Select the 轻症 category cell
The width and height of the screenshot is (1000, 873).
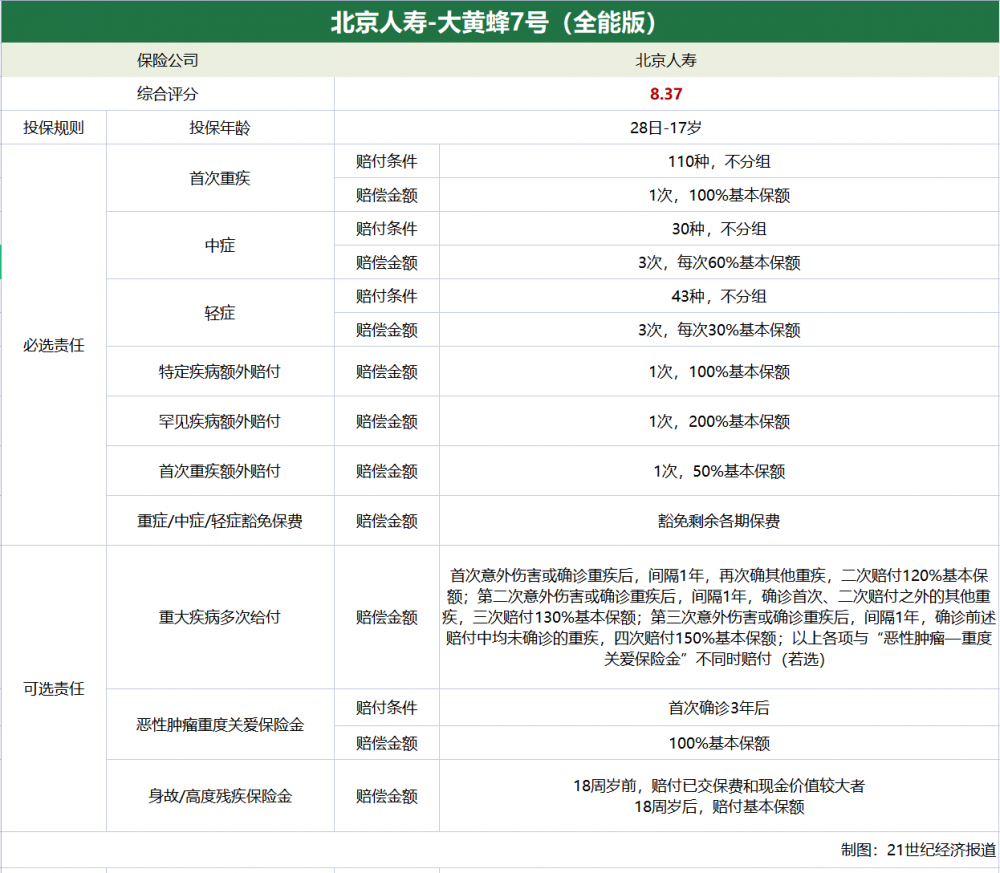click(x=220, y=313)
